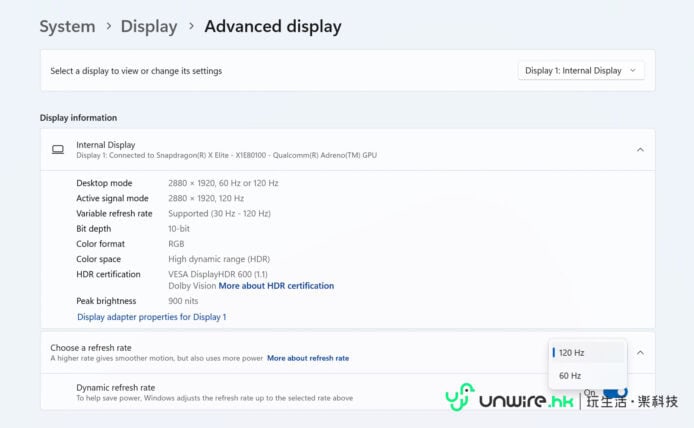This screenshot has width=694, height=428.
Task: Click the unwire.hk logo watermark
Action: [508, 400]
